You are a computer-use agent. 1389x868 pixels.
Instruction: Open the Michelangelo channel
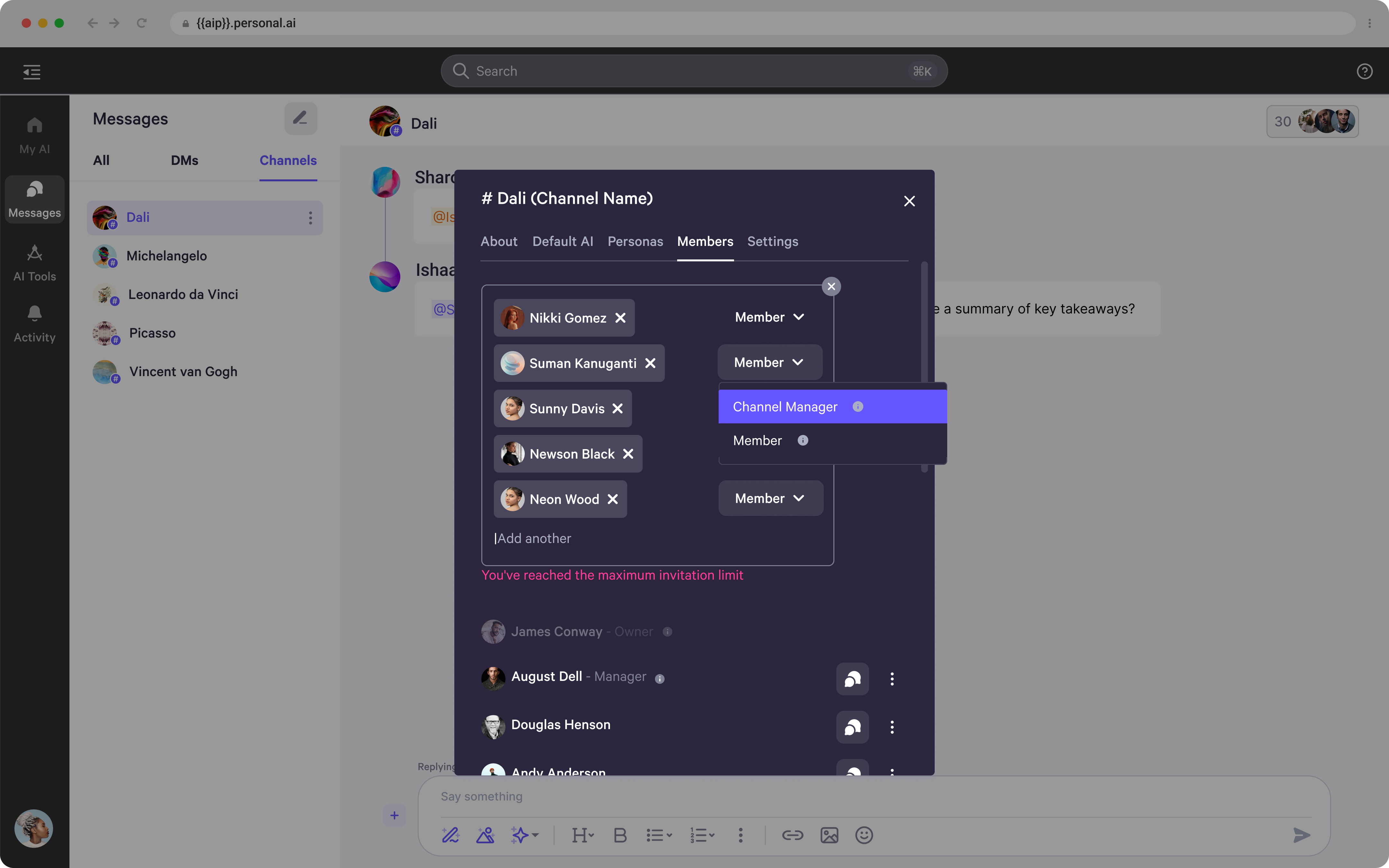(x=167, y=256)
